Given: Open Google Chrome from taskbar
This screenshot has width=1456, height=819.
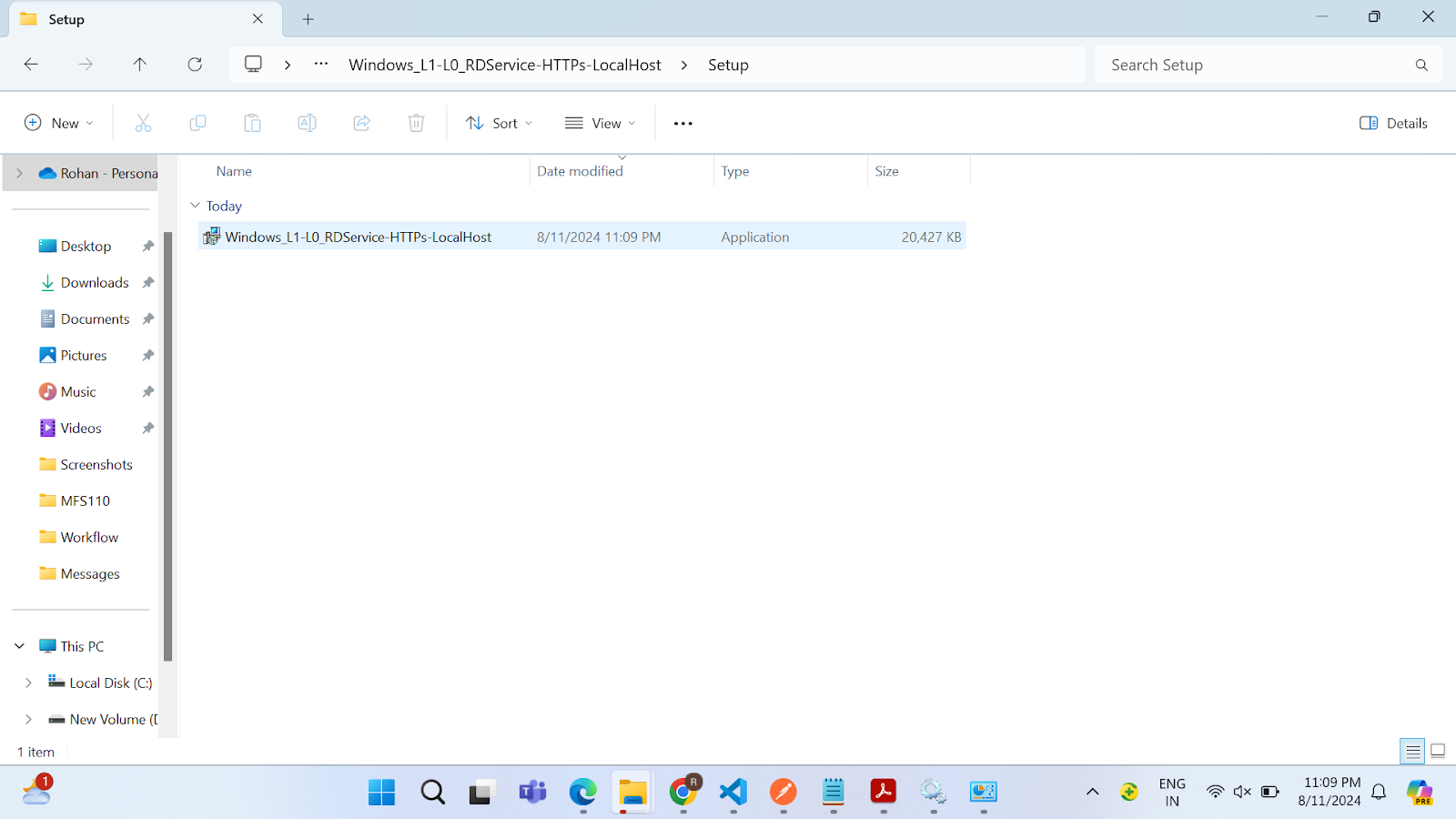Looking at the screenshot, I should pyautogui.click(x=683, y=792).
